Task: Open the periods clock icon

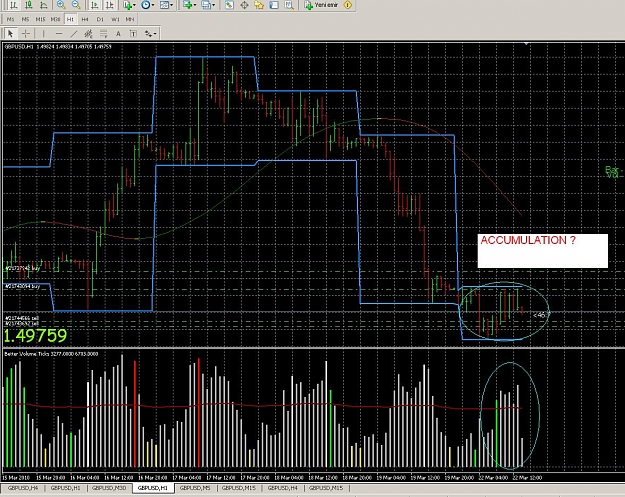Action: click(x=146, y=5)
